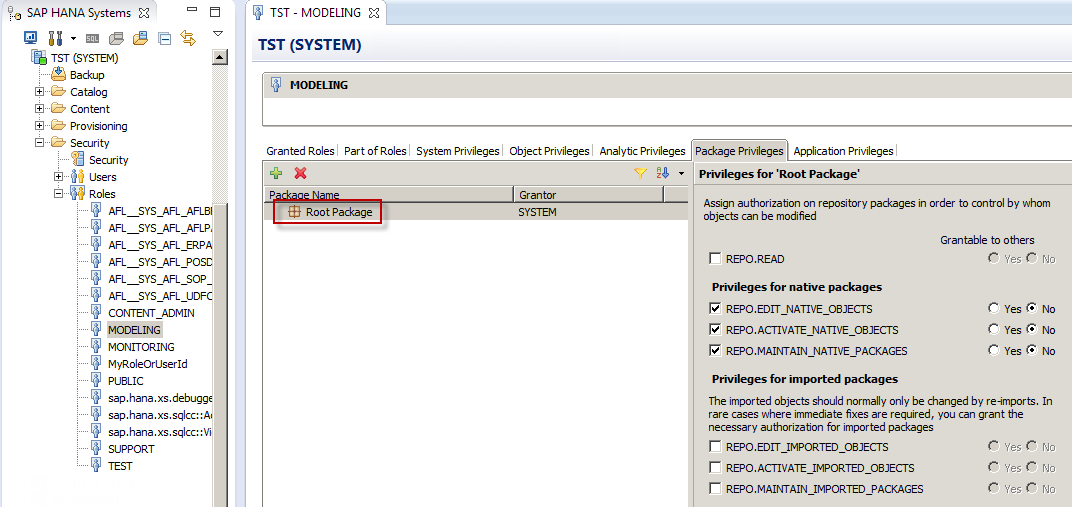Switch to the Granted Roles tab
1072x507 pixels.
[300, 150]
